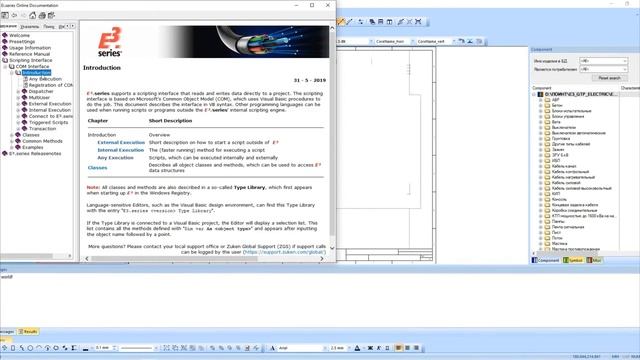Select the pencil tool in E3 toolbar

(x=341, y=22)
